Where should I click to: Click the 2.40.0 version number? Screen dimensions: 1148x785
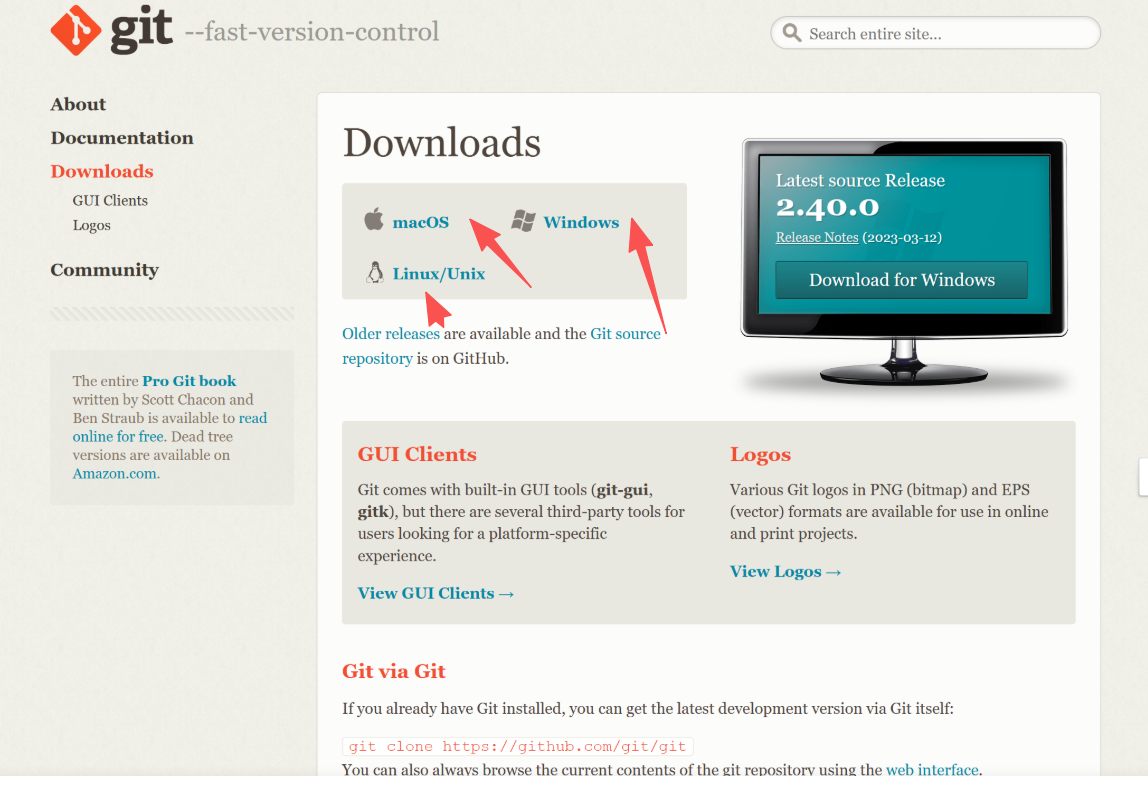[x=827, y=207]
